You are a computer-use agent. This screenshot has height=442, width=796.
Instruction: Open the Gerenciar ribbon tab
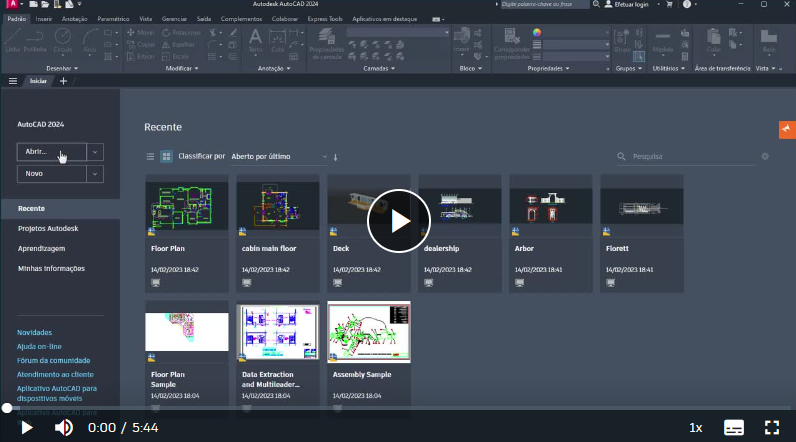click(x=174, y=19)
